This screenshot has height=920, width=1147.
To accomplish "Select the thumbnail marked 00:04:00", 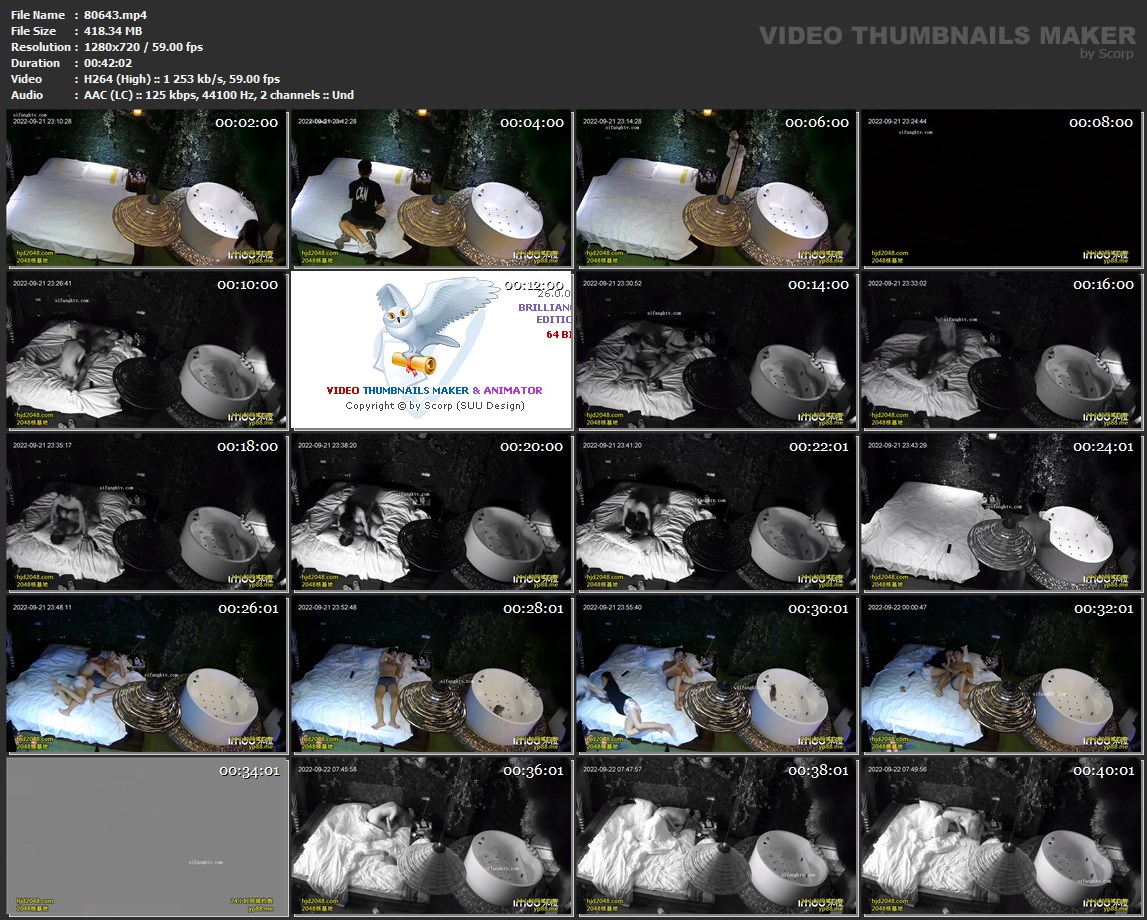I will point(431,188).
